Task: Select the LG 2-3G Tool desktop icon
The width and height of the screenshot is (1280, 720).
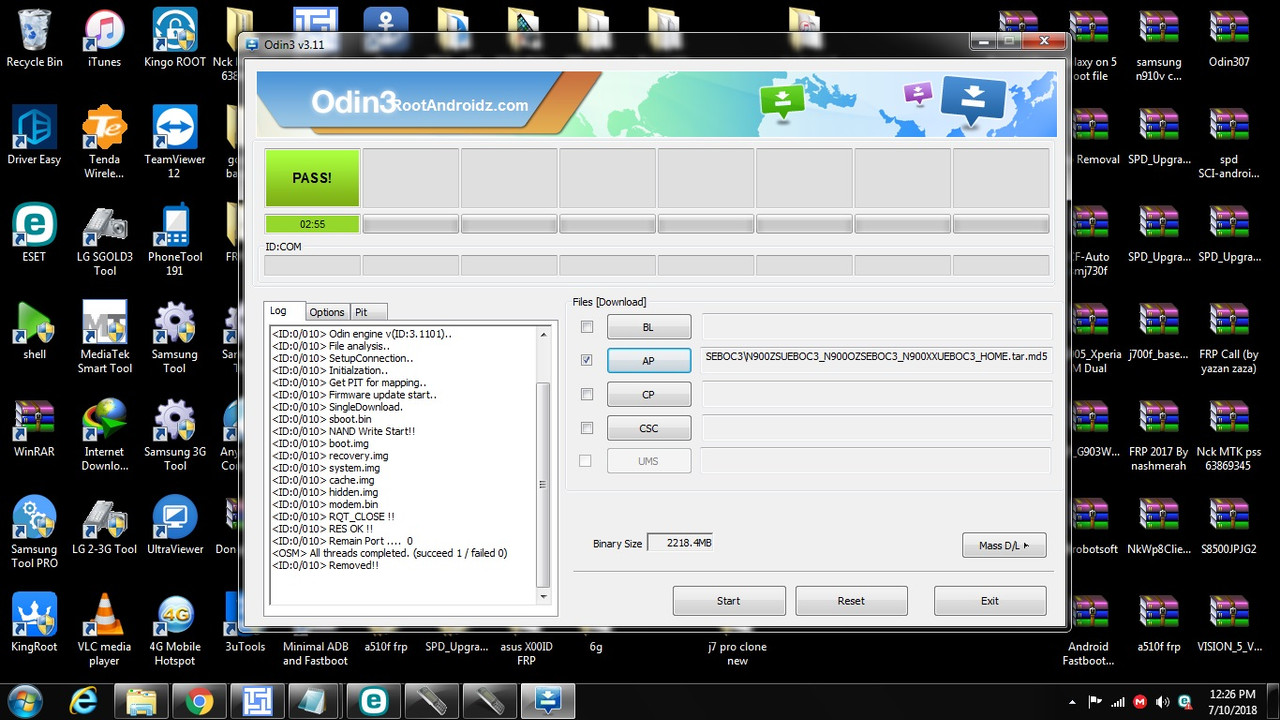Action: [104, 526]
